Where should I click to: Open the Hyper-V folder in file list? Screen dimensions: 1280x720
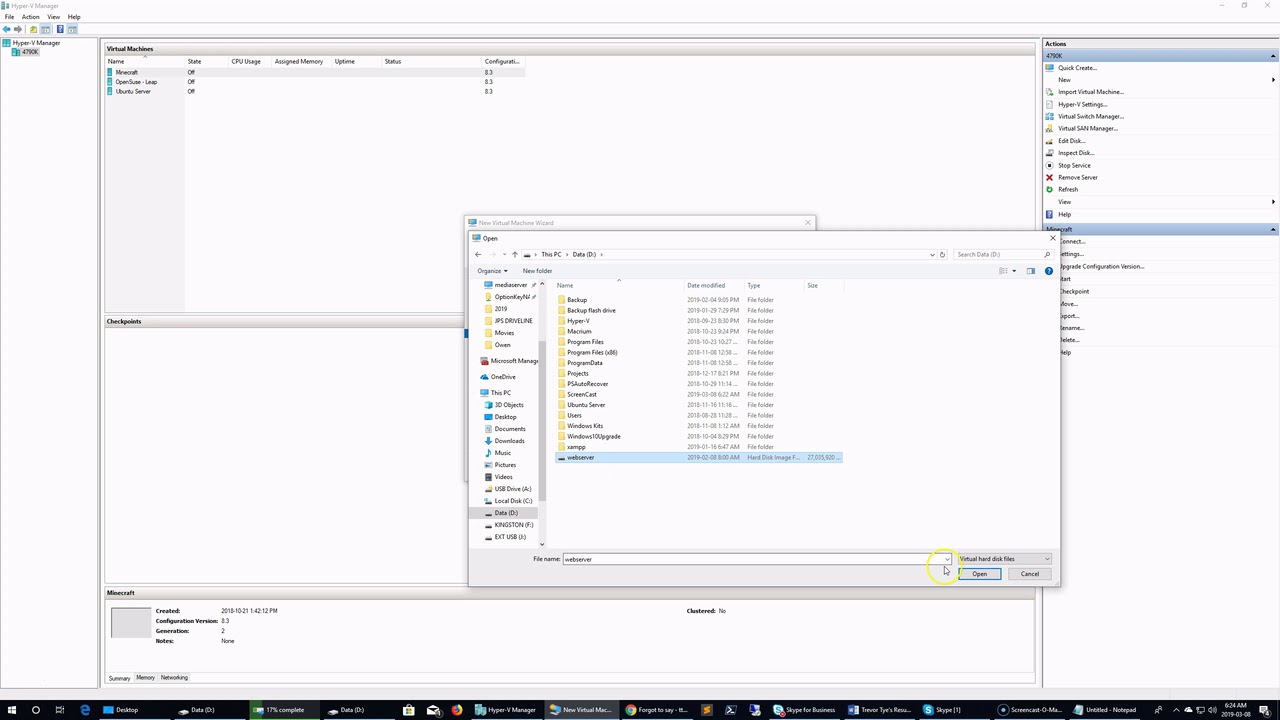[x=578, y=321]
